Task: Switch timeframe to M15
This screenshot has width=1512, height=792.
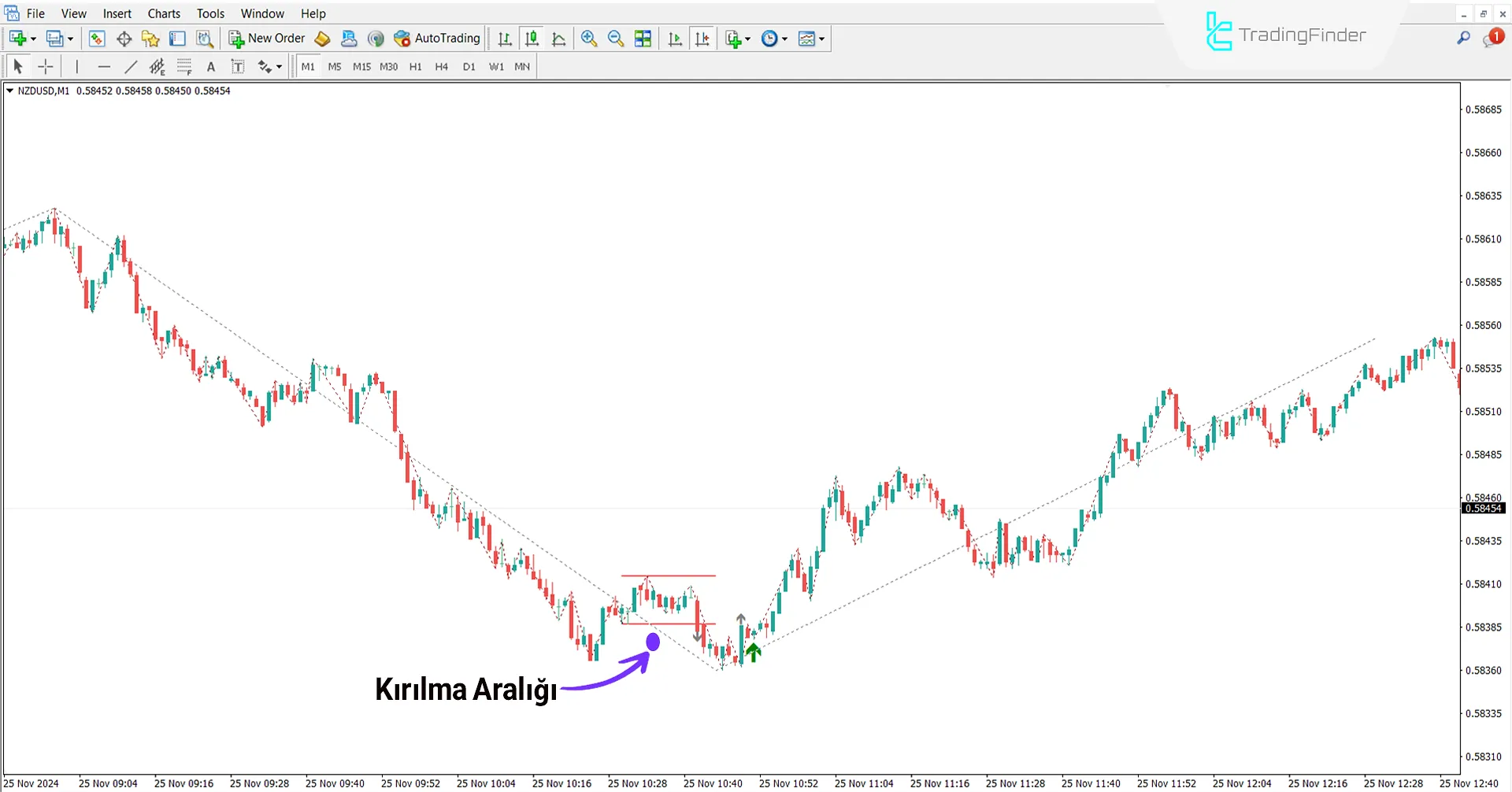Action: [x=361, y=66]
